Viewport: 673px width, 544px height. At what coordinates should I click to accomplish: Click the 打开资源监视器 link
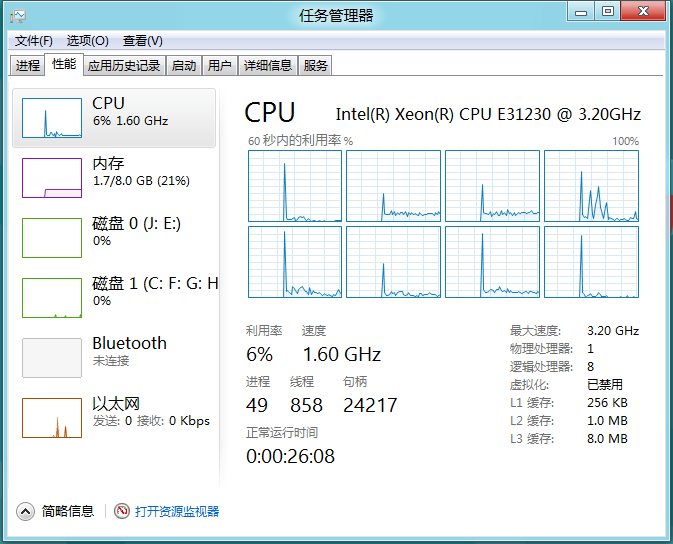(177, 511)
